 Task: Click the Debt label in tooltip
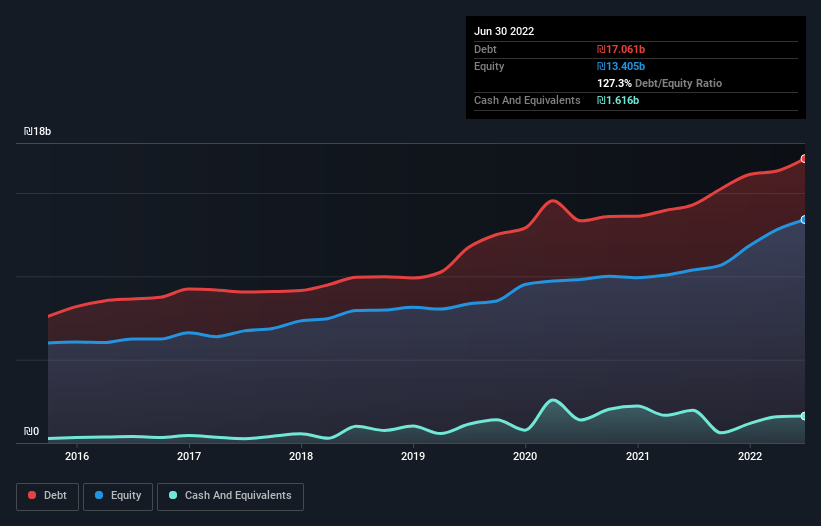tap(485, 49)
